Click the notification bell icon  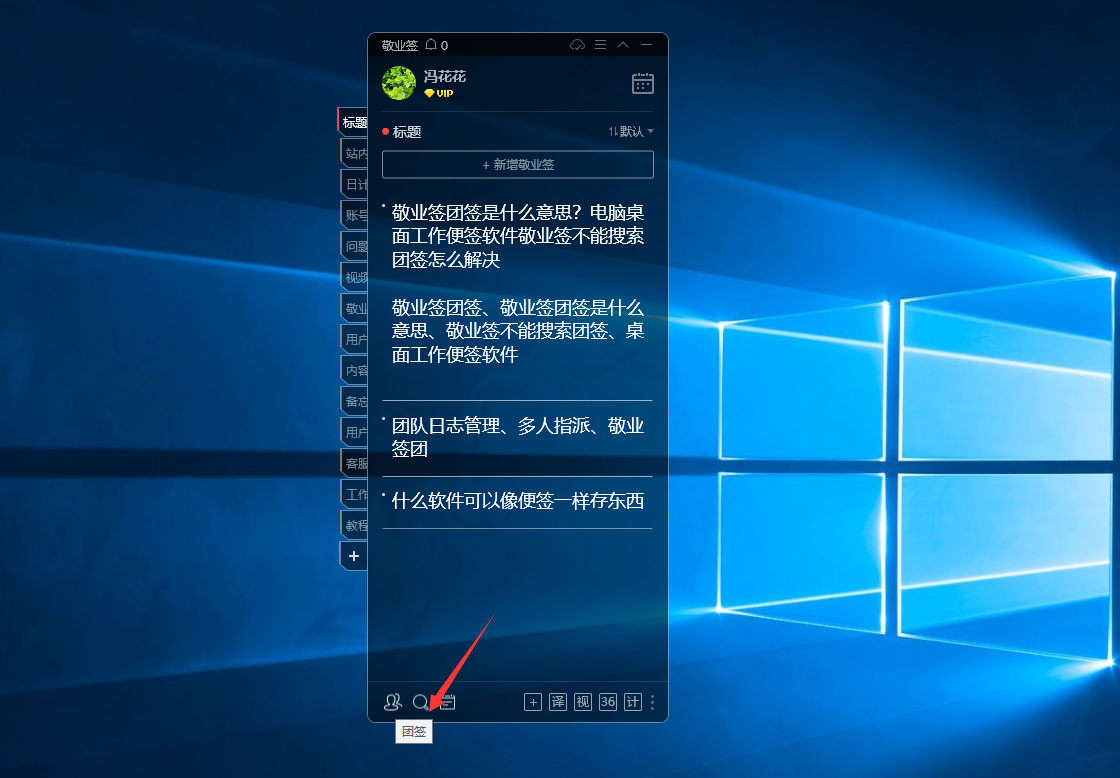click(x=431, y=45)
